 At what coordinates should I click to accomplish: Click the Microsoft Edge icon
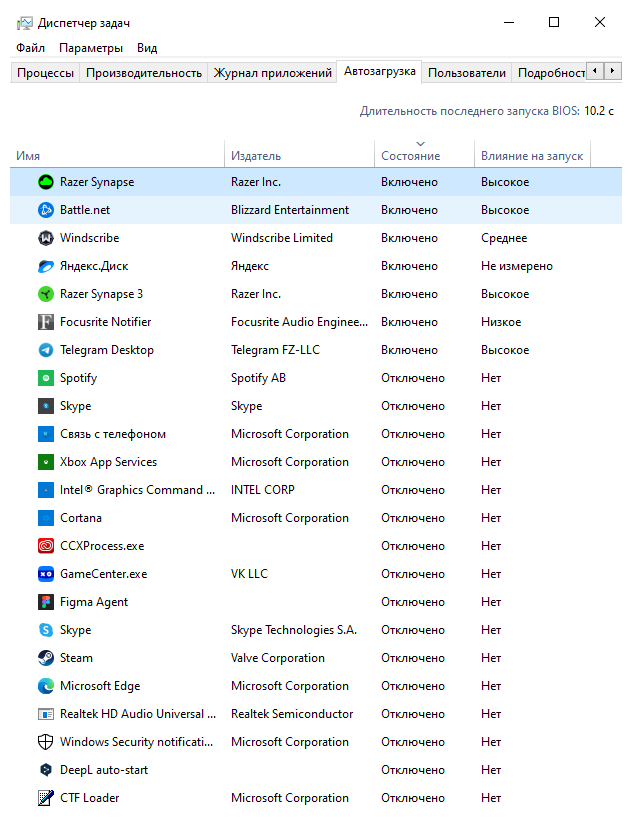click(x=46, y=686)
